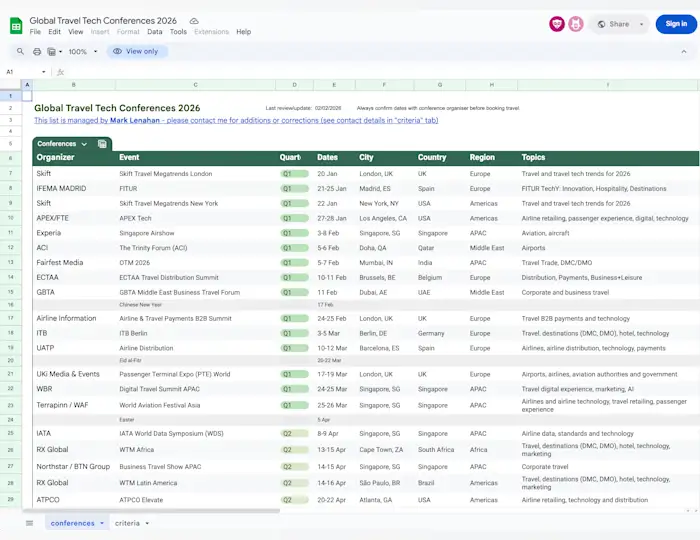Screen dimensions: 700x540
Task: Switch to the criteria sheet tab
Action: point(127,523)
